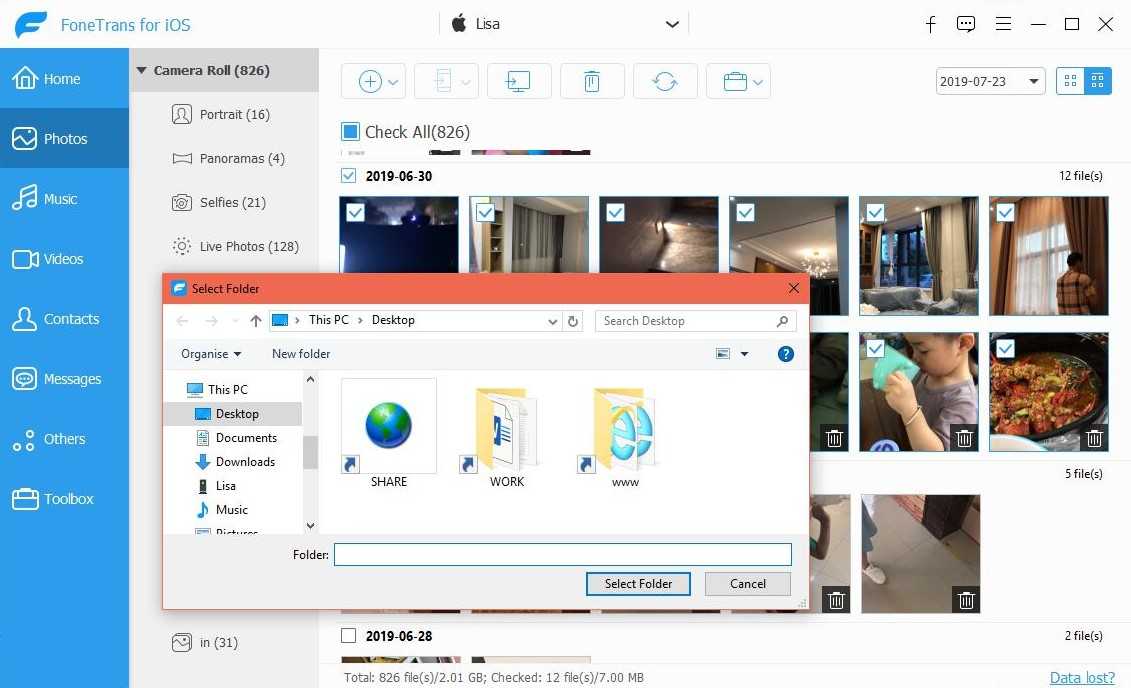Viewport: 1131px width, 688px height.
Task: Click the trash delete icon in toolbar
Action: click(592, 82)
